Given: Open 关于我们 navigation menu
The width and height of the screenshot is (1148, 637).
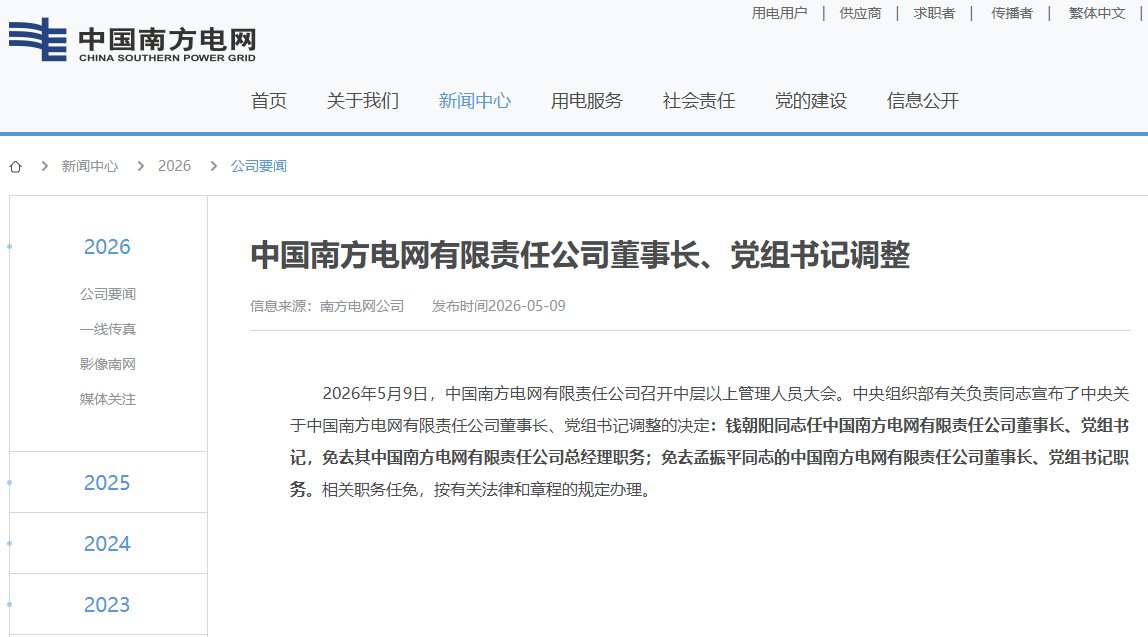Looking at the screenshot, I should pos(362,101).
